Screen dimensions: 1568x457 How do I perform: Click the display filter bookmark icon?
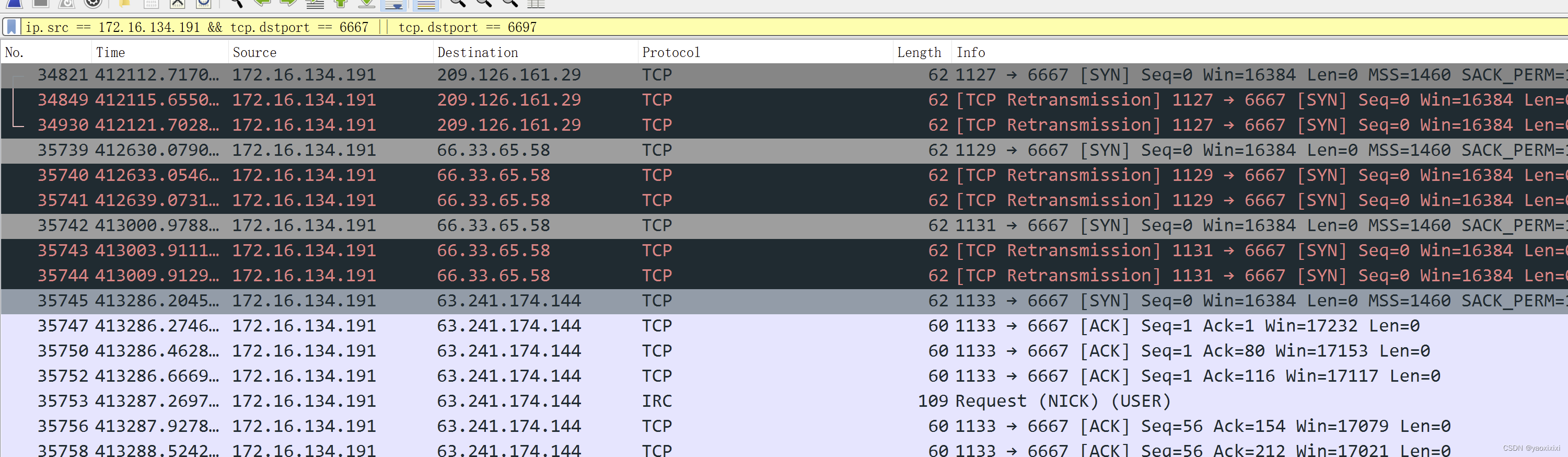pos(11,27)
